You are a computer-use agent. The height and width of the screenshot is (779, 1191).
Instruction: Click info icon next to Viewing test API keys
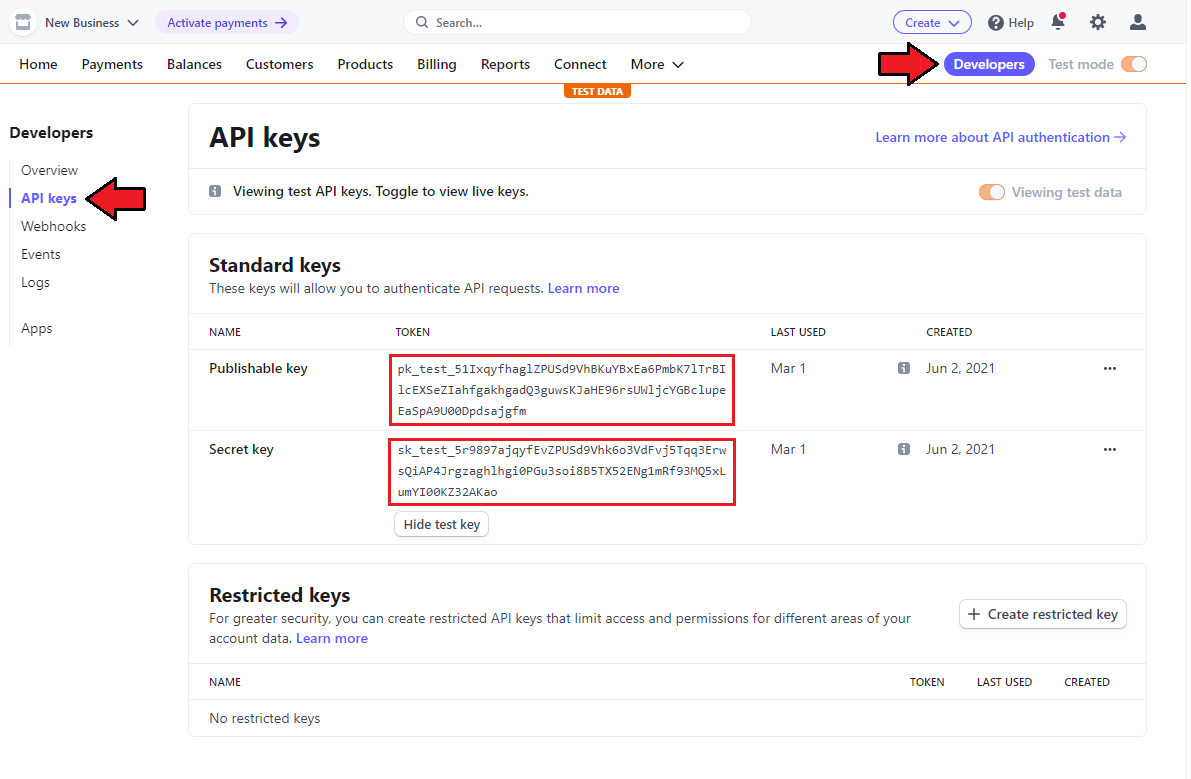click(216, 191)
